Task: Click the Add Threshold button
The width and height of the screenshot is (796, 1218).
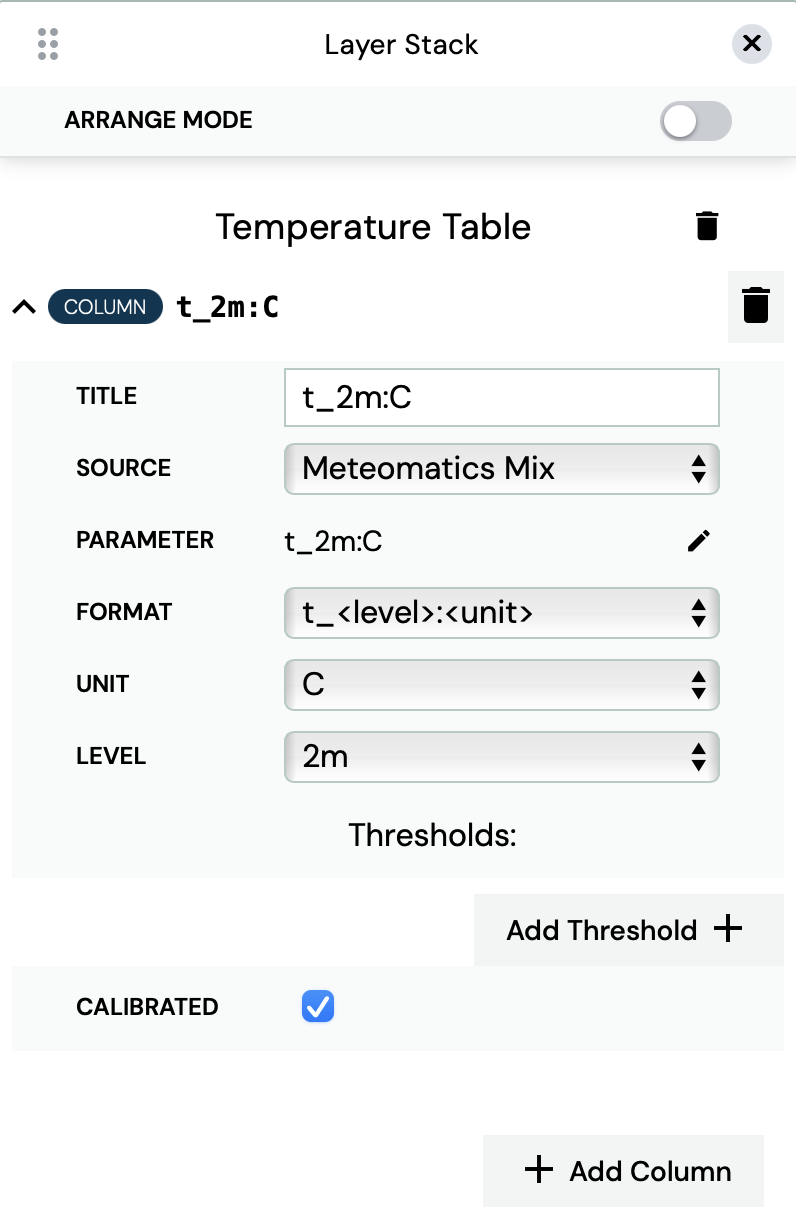Action: (x=629, y=930)
